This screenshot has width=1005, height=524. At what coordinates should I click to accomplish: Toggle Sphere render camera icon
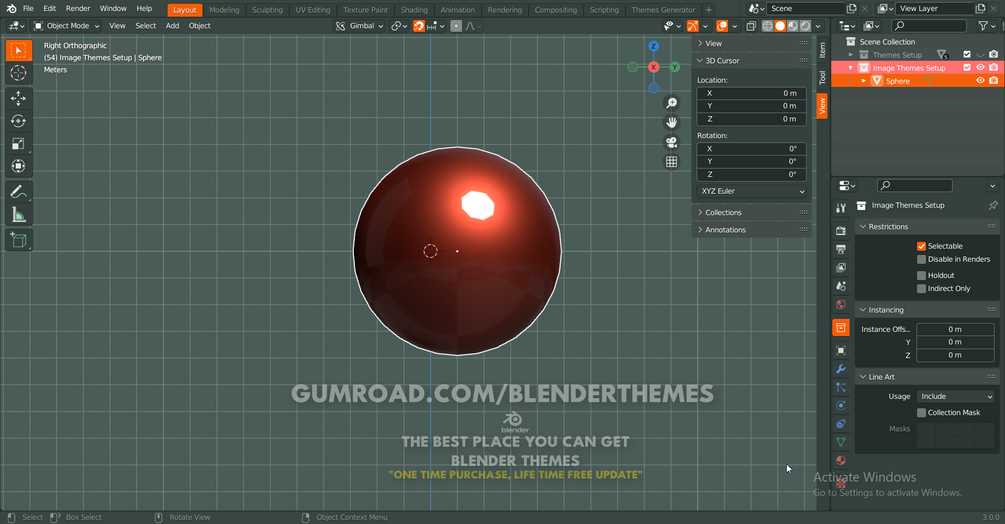click(x=993, y=81)
